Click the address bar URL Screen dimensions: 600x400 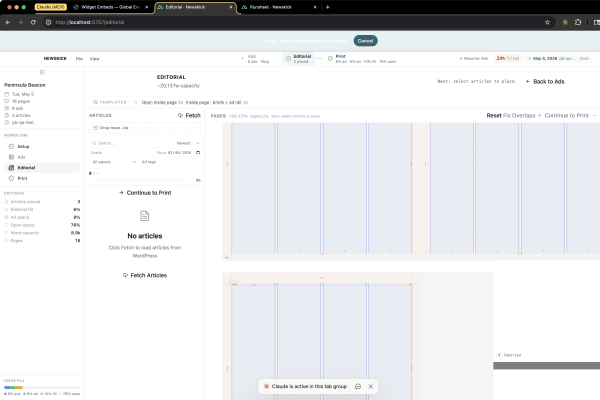(90, 22)
